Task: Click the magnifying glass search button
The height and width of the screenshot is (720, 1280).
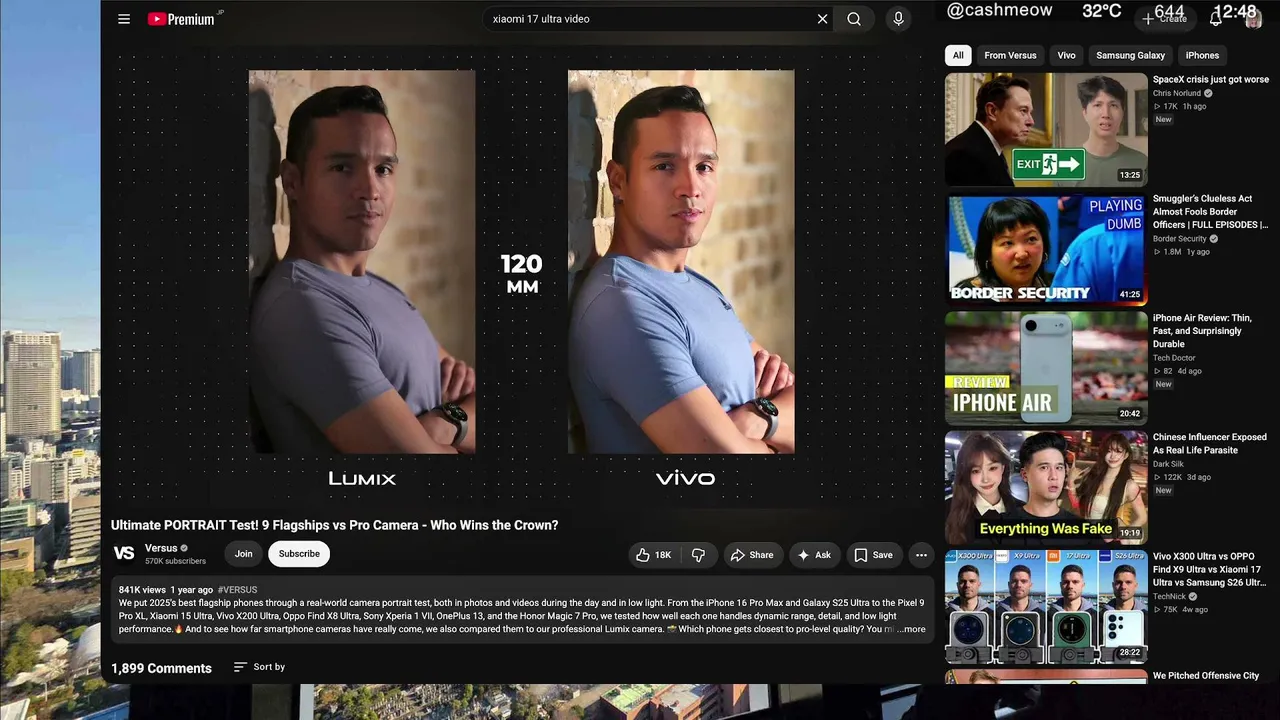Action: (x=854, y=19)
